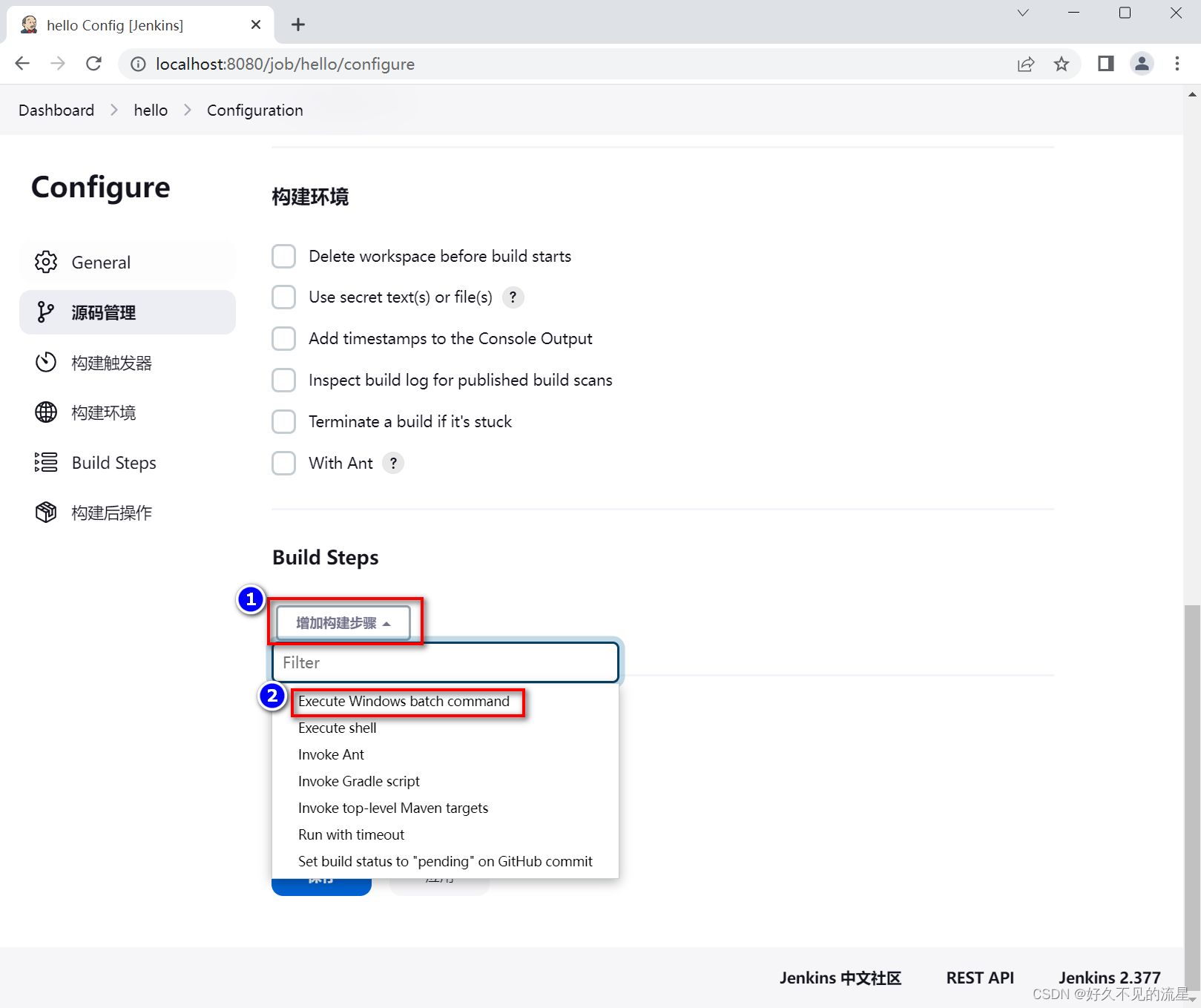The image size is (1201, 1008).
Task: Click the Filter input field
Action: tap(445, 662)
